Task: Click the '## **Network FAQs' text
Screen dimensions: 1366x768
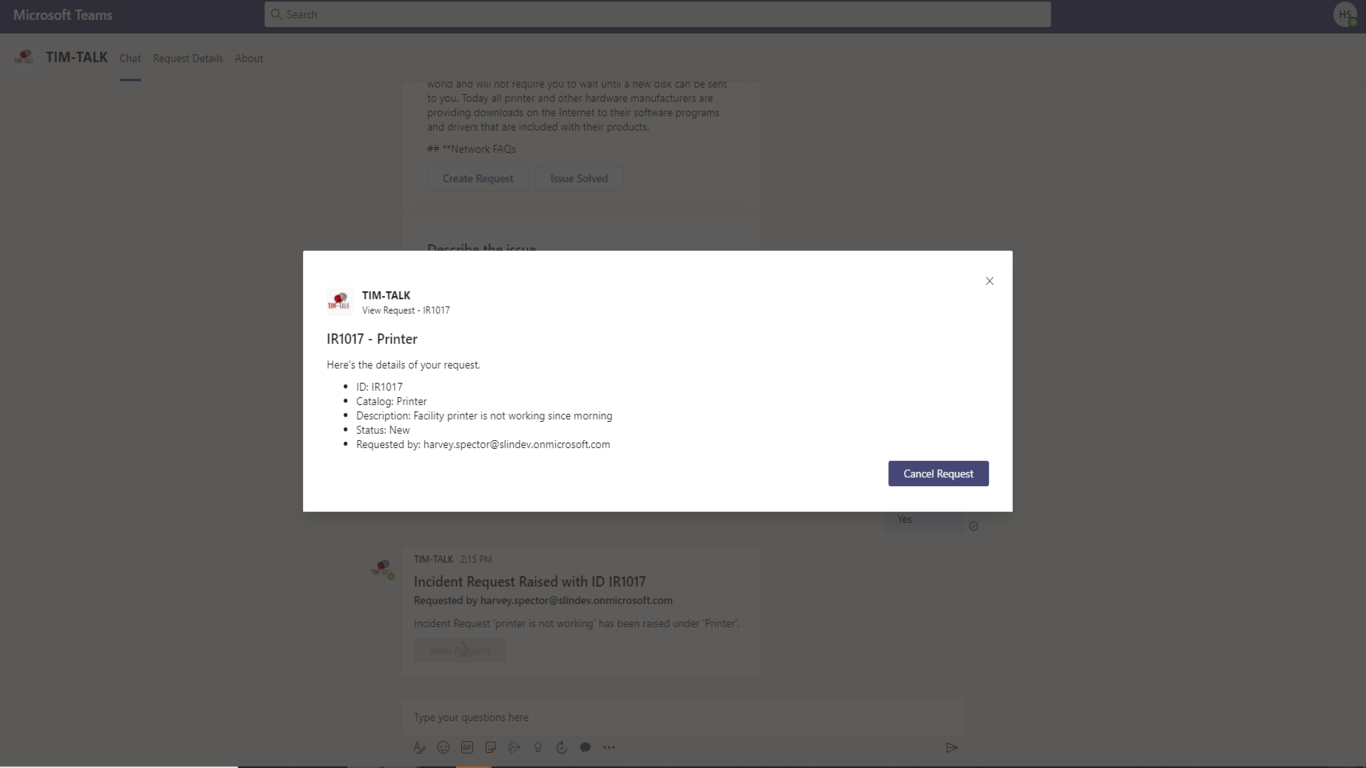Action: (x=472, y=149)
